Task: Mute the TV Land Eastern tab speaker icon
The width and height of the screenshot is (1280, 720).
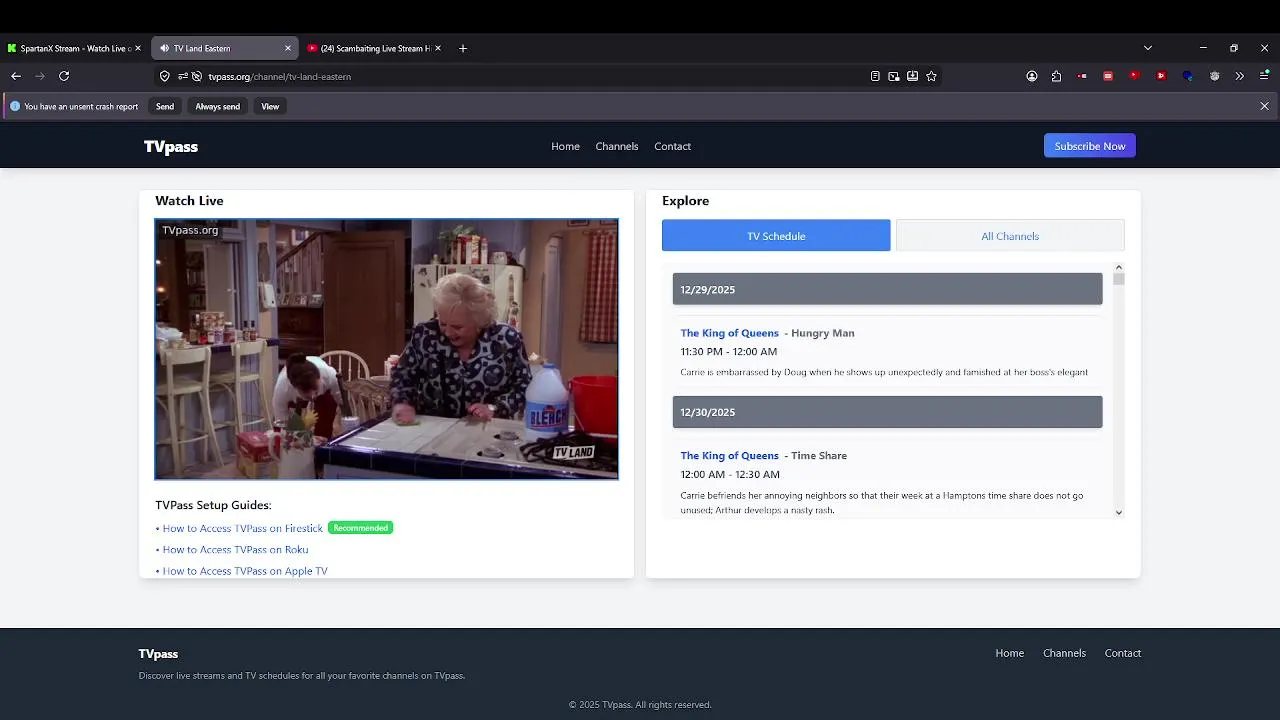Action: pos(165,48)
